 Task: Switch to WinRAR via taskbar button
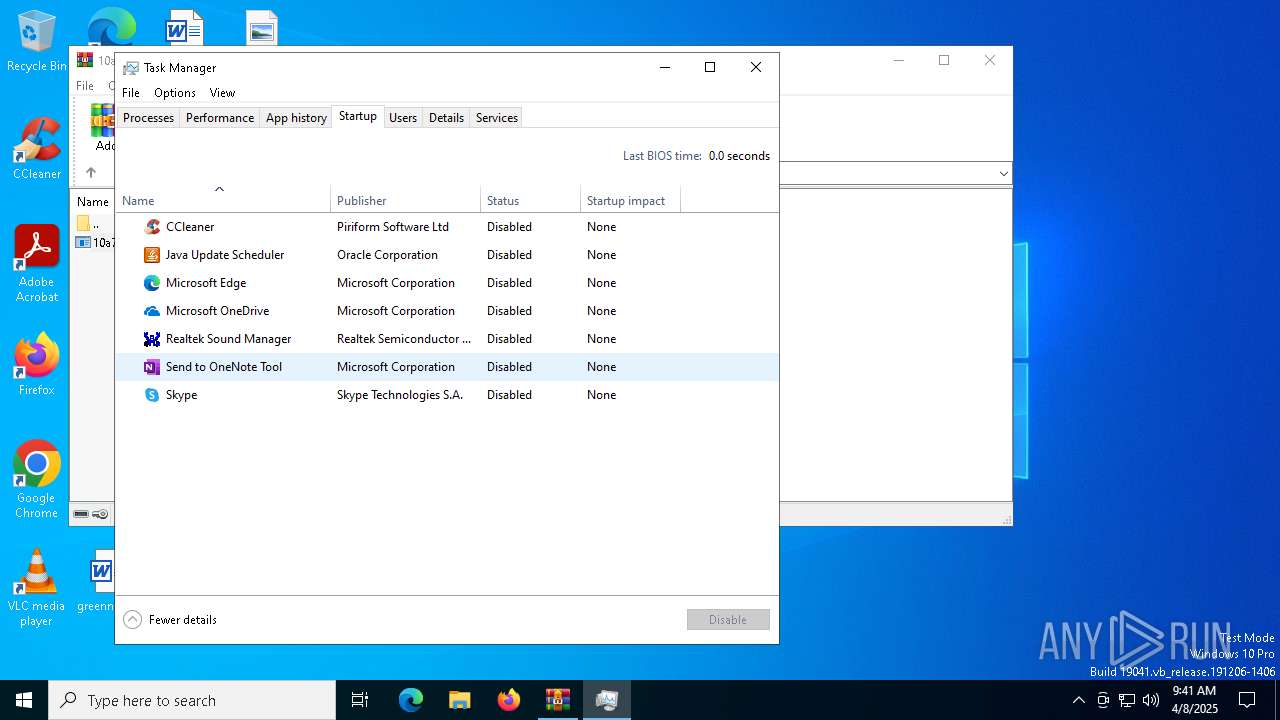point(557,700)
